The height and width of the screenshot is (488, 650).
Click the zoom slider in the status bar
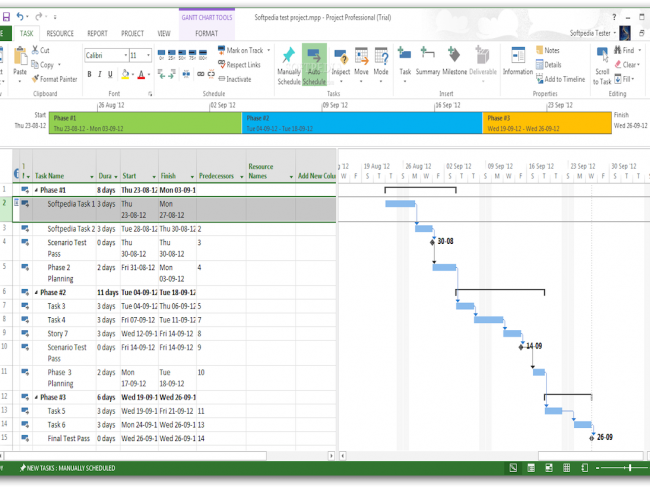coord(629,468)
